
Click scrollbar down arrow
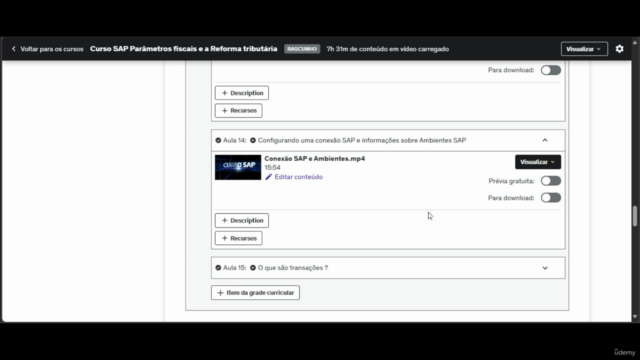point(635,317)
